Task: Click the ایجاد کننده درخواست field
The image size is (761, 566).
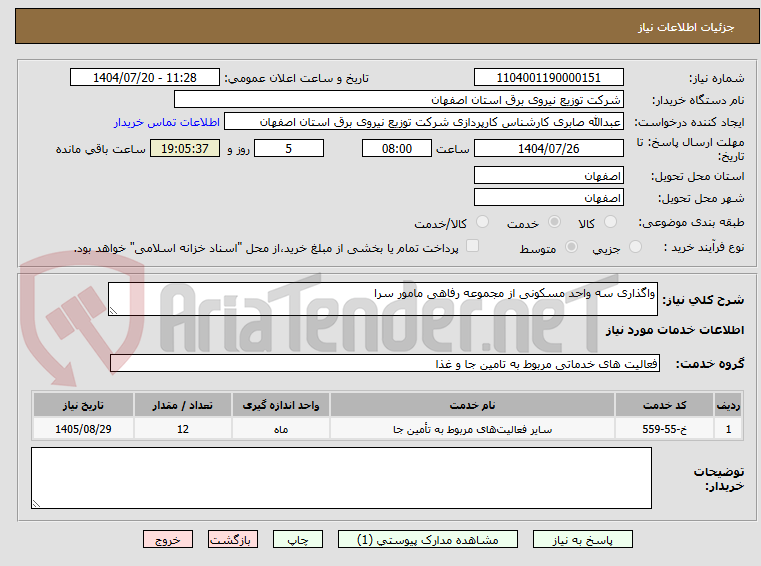Action: [424, 122]
